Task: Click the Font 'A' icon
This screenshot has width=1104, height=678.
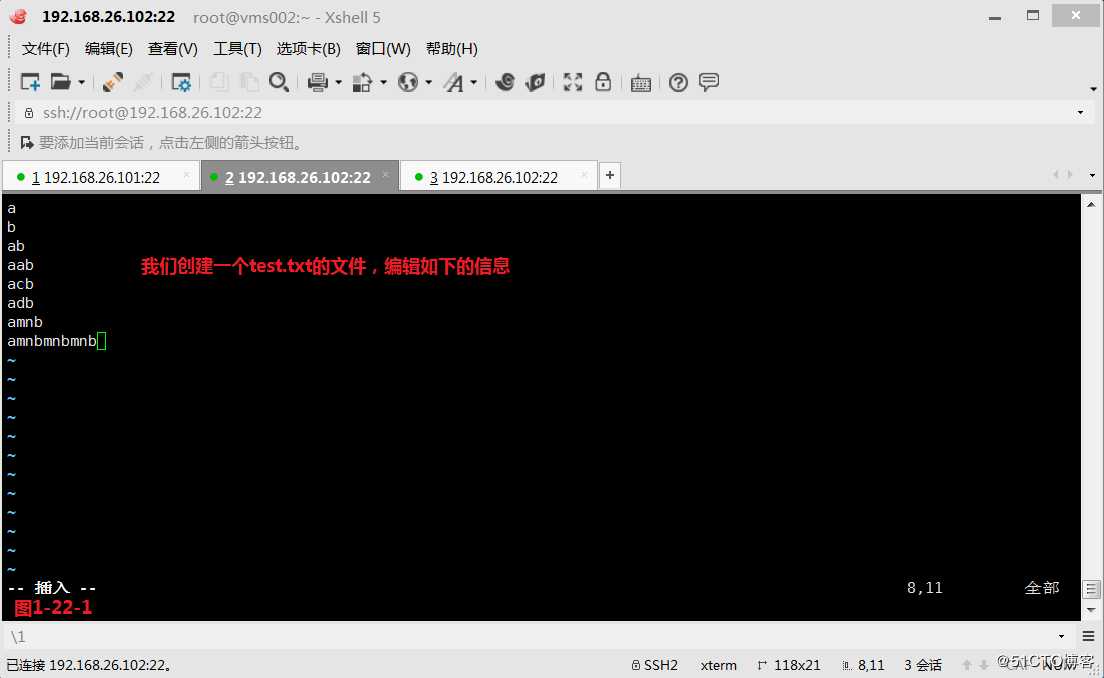Action: [453, 82]
